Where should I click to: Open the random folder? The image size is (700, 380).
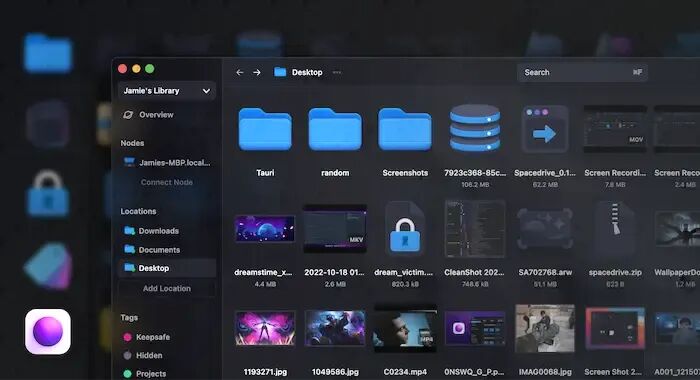point(335,129)
